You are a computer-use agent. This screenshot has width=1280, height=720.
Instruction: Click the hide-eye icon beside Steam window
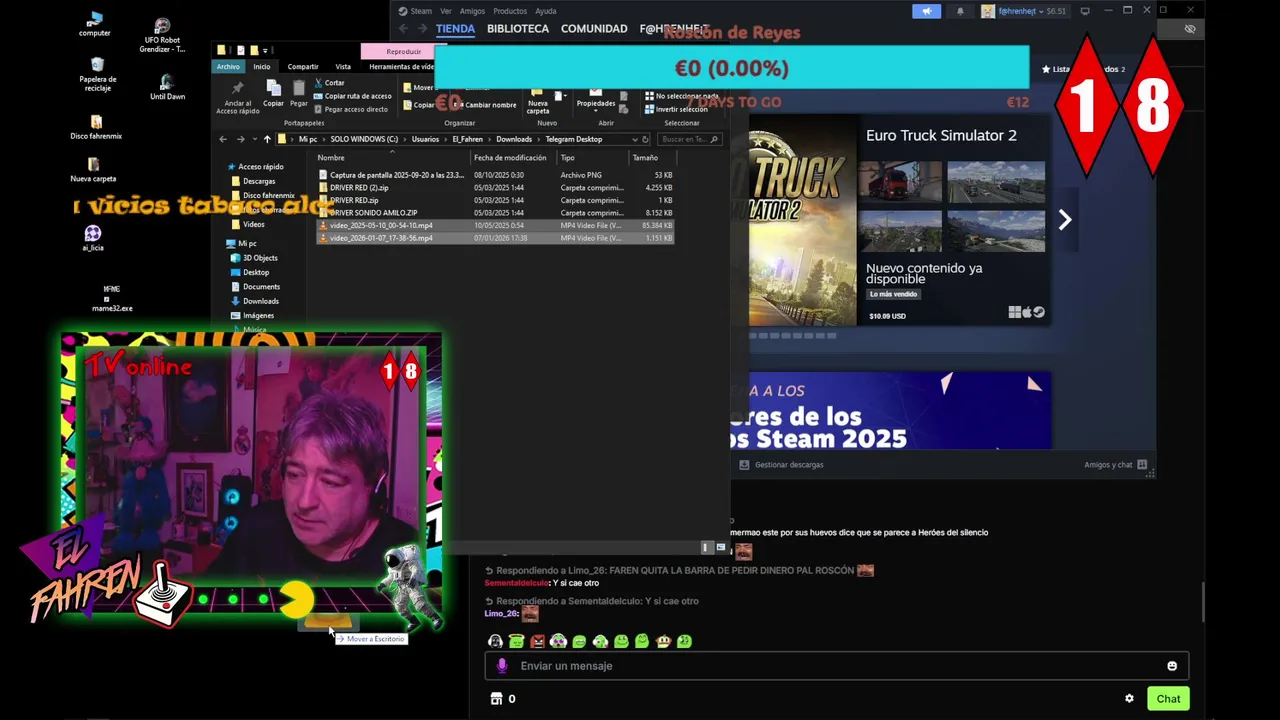click(1190, 29)
